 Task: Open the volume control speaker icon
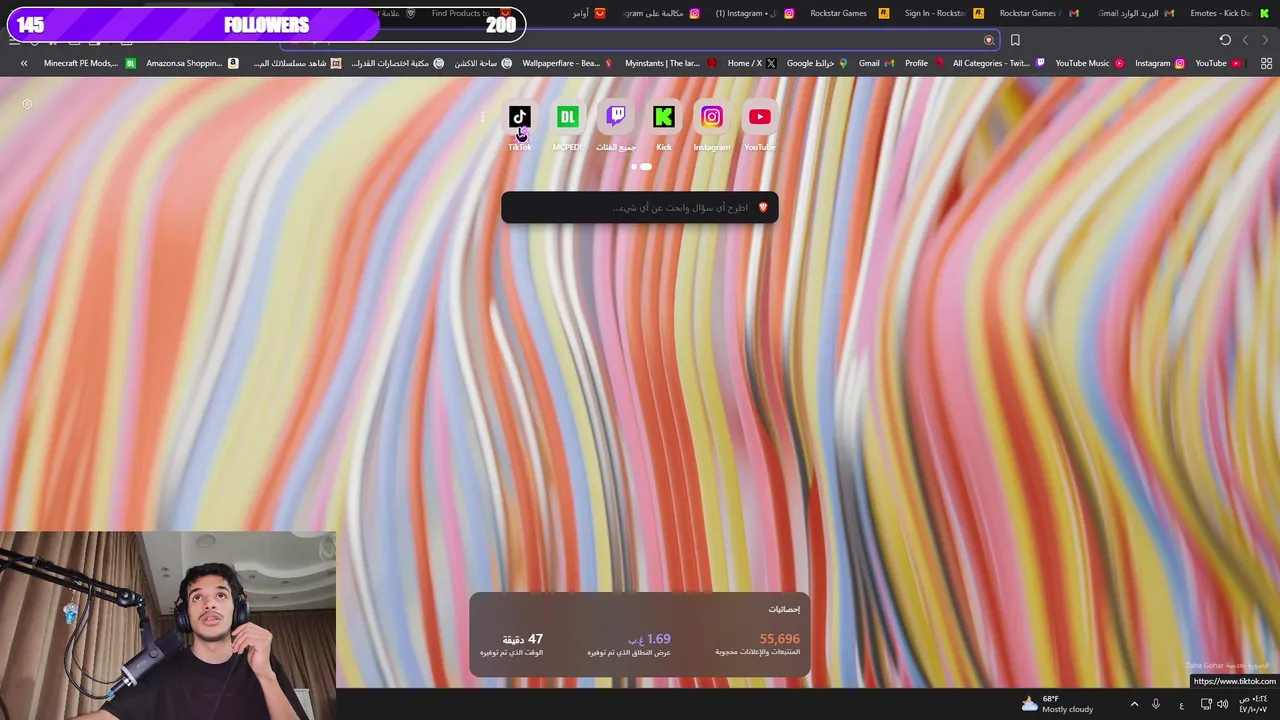tap(1222, 705)
